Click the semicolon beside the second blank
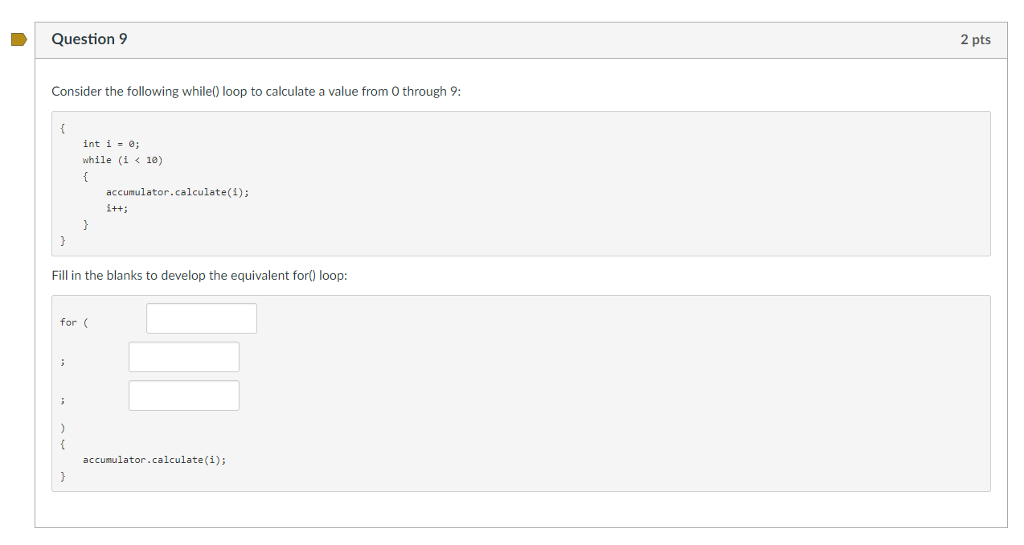Image resolution: width=1024 pixels, height=545 pixels. pyautogui.click(x=63, y=362)
